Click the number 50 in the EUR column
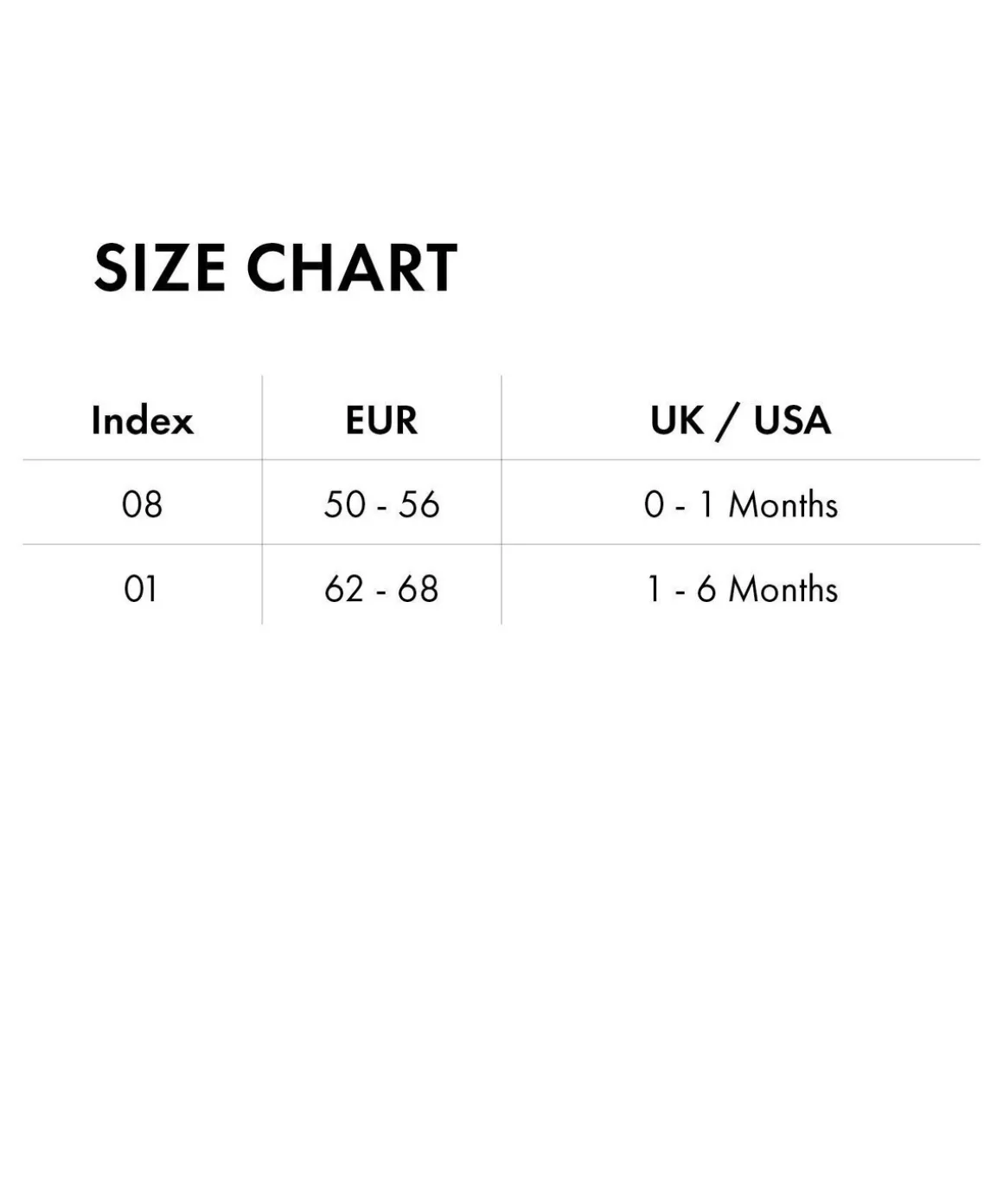This screenshot has height=1204, width=1003. 344,504
